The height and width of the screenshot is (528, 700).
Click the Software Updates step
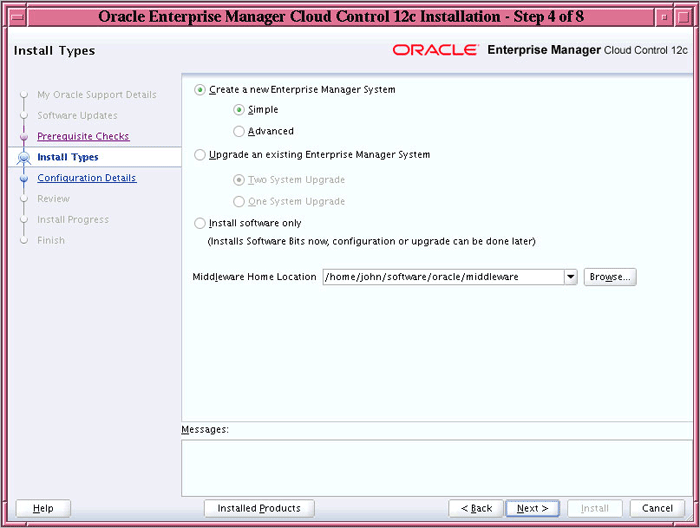(77, 116)
